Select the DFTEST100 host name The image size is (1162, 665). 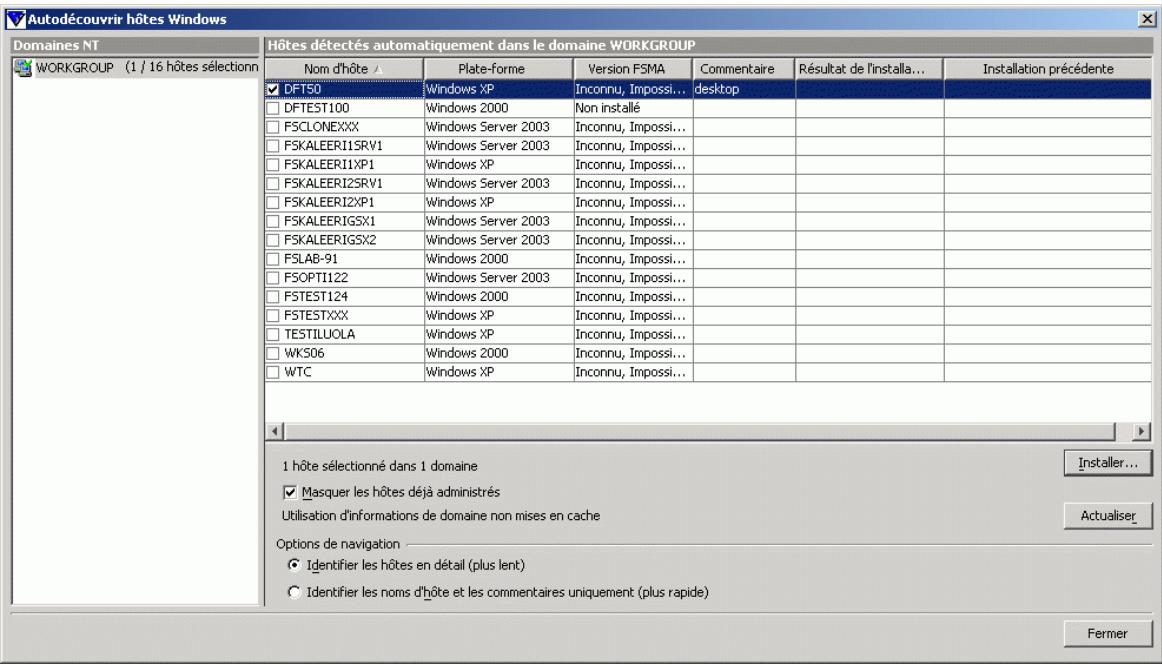click(x=316, y=108)
